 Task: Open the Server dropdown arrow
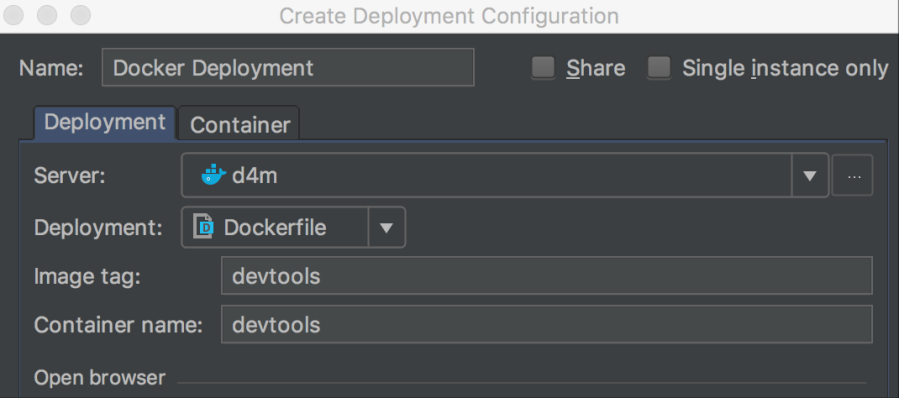(x=810, y=175)
